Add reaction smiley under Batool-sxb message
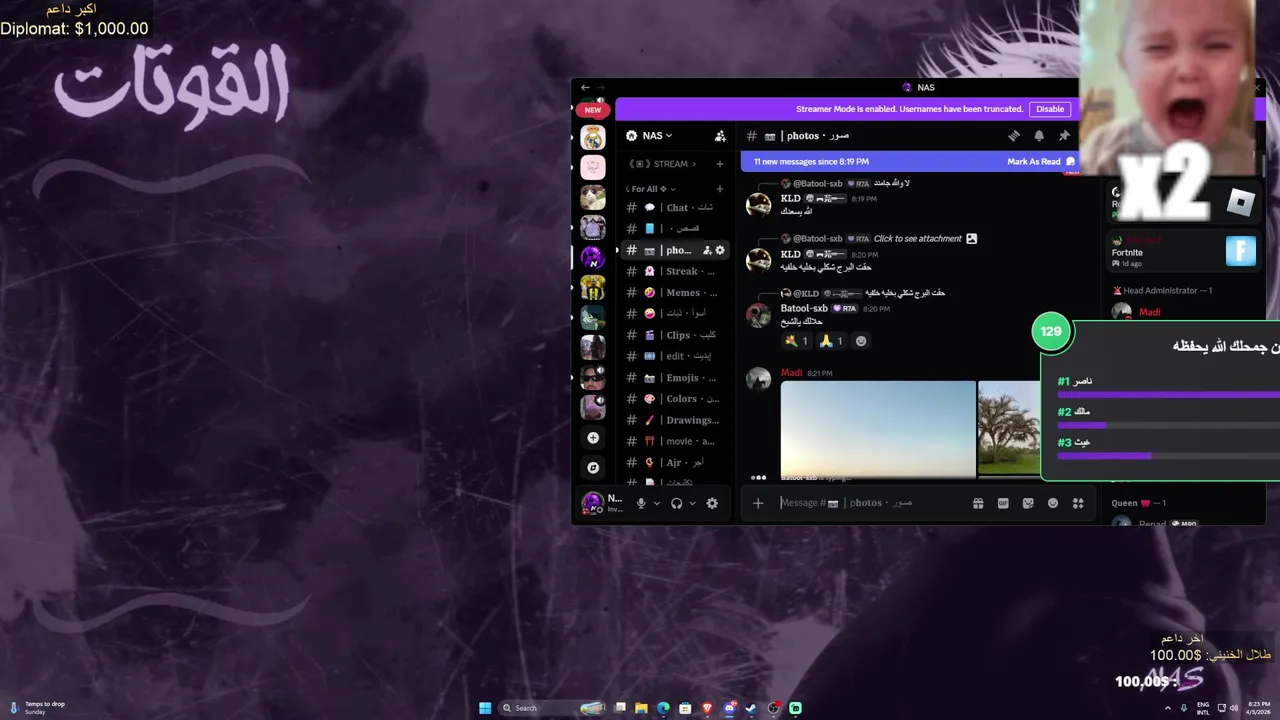The height and width of the screenshot is (720, 1280). tap(861, 341)
